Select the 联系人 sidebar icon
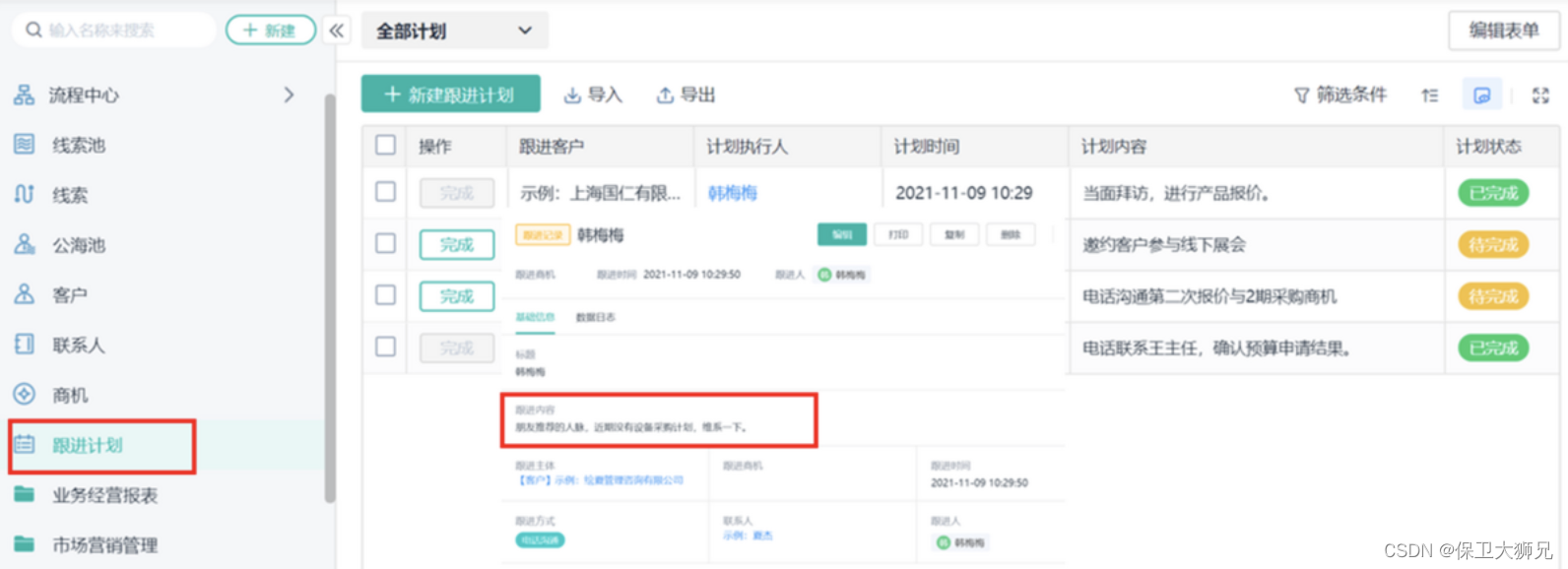 [24, 344]
